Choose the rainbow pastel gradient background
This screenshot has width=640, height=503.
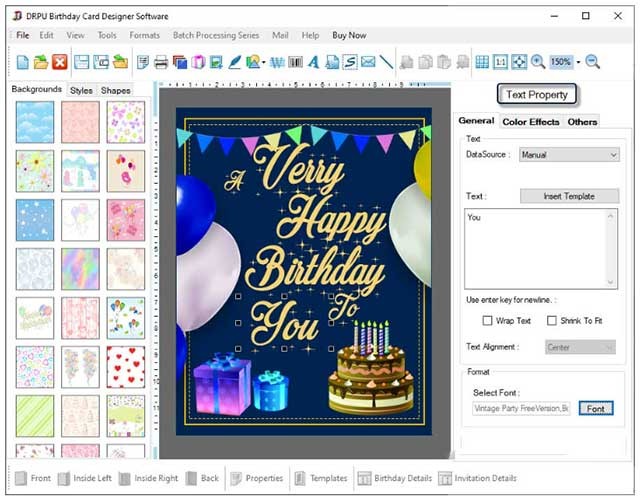click(x=80, y=269)
